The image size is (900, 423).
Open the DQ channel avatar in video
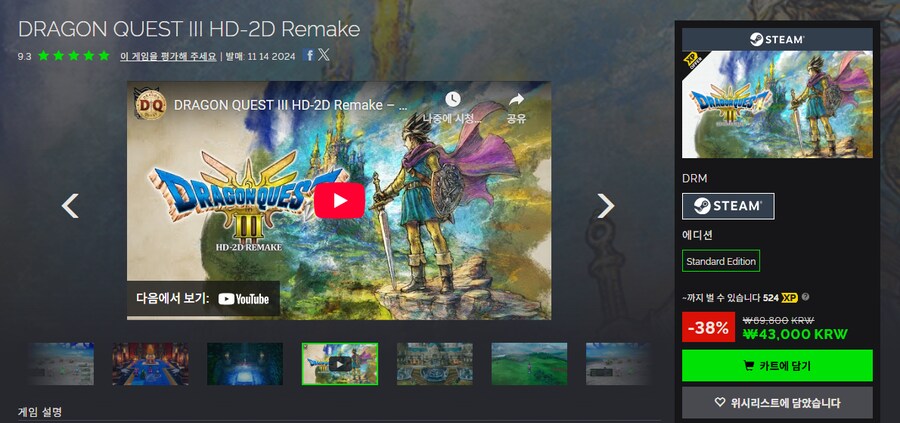tap(150, 104)
